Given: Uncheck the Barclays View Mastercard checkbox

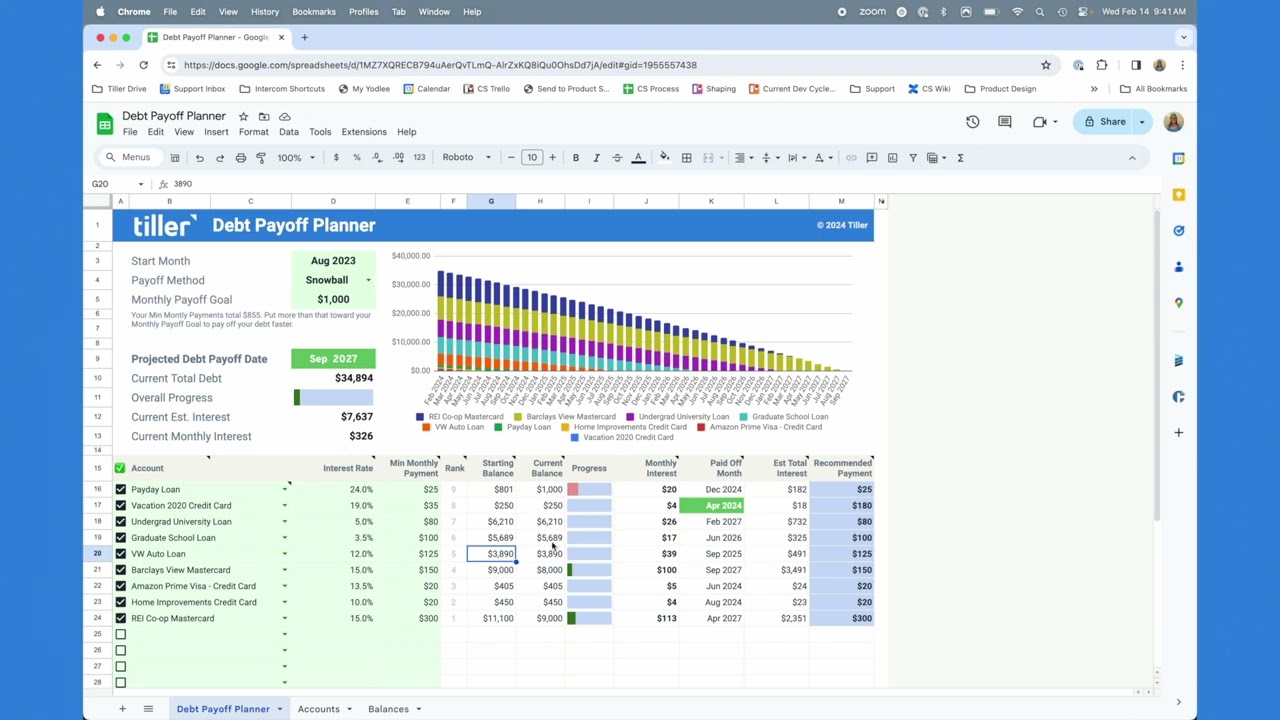Looking at the screenshot, I should coord(120,570).
